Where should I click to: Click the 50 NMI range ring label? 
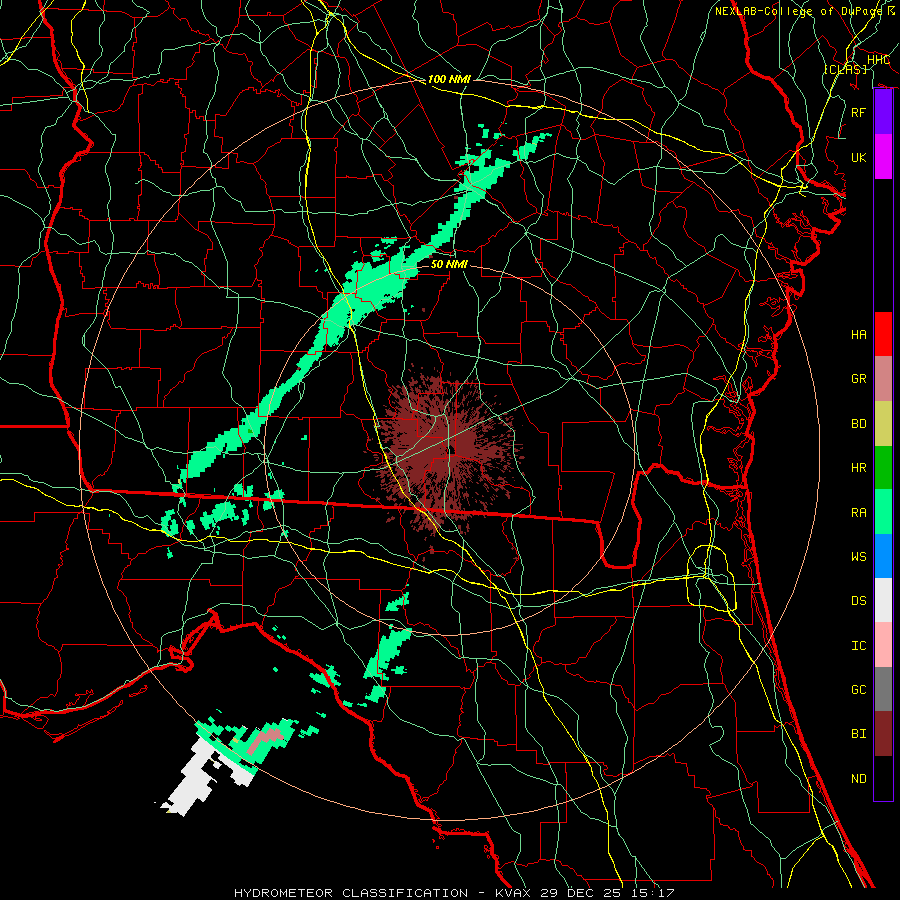(449, 264)
